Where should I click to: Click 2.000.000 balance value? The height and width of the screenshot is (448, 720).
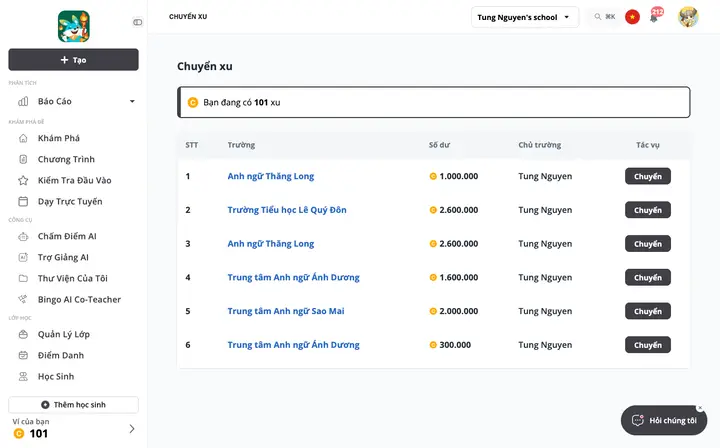[458, 311]
